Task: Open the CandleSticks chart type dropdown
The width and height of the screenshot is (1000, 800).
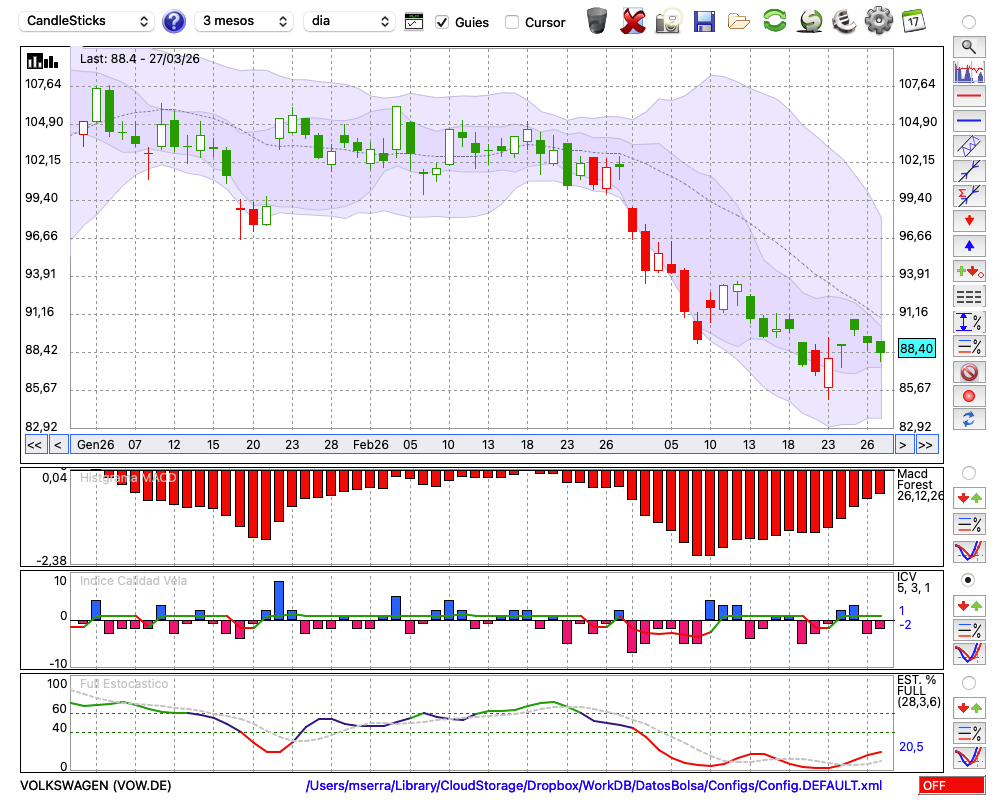Action: (88, 21)
